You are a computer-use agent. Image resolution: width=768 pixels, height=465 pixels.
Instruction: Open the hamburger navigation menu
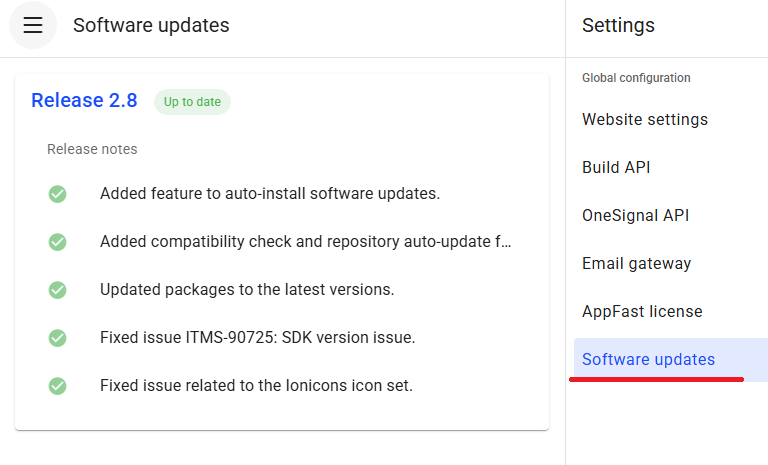[33, 26]
